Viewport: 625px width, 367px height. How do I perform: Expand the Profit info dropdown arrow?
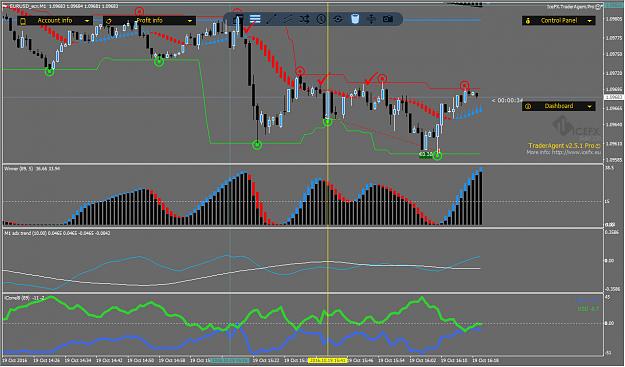(x=190, y=21)
